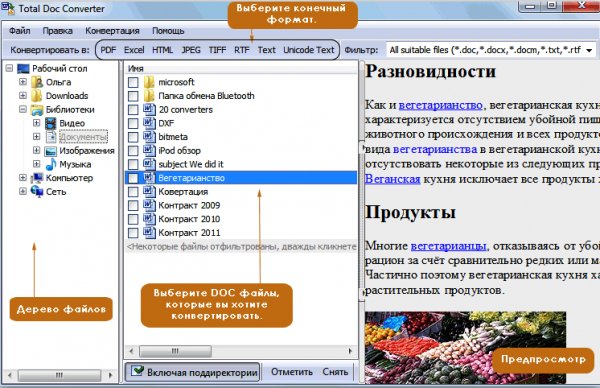Click the Библиотеки libraries icon

point(37,109)
